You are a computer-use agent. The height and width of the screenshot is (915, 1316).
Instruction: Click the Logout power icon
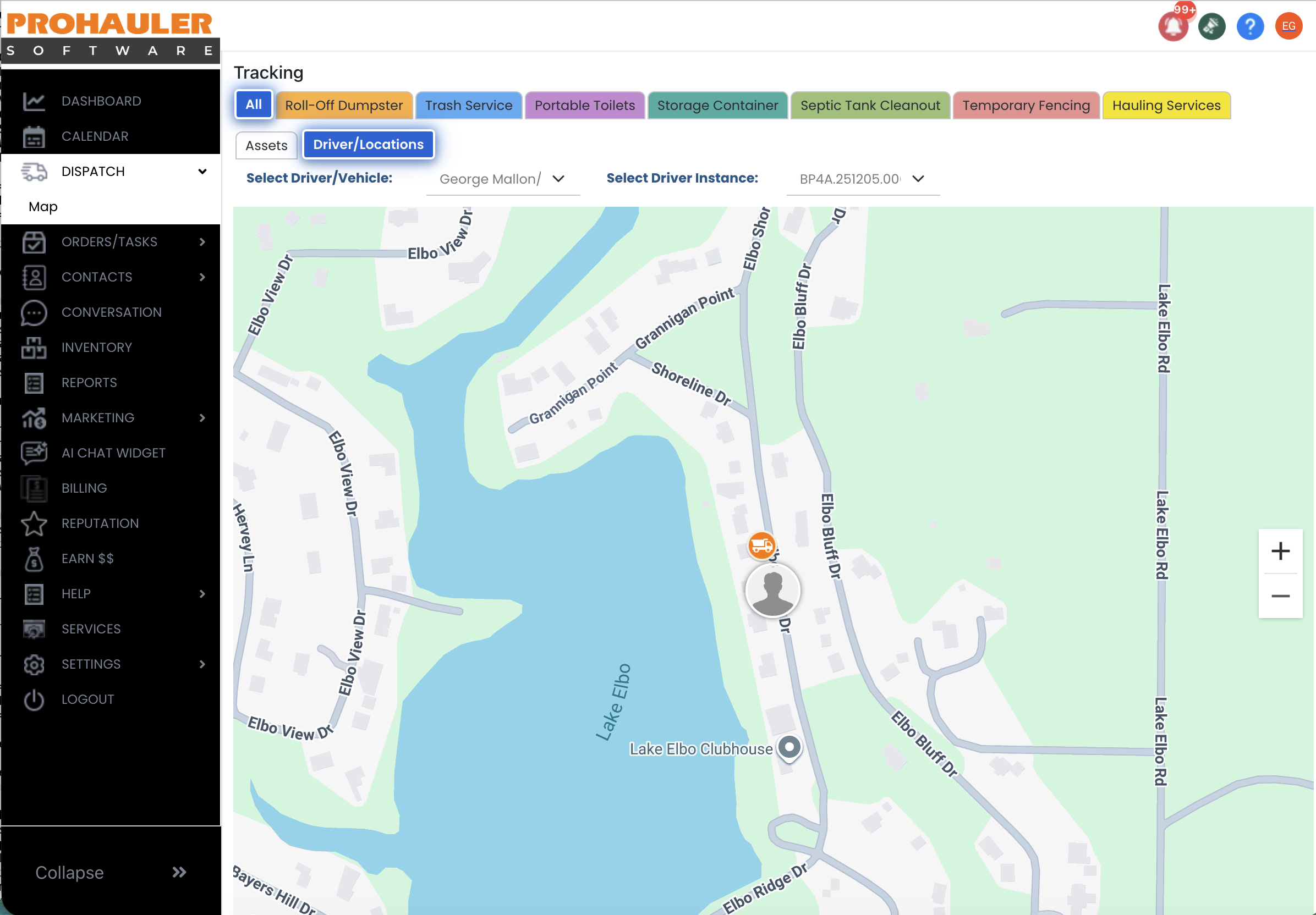coord(34,699)
